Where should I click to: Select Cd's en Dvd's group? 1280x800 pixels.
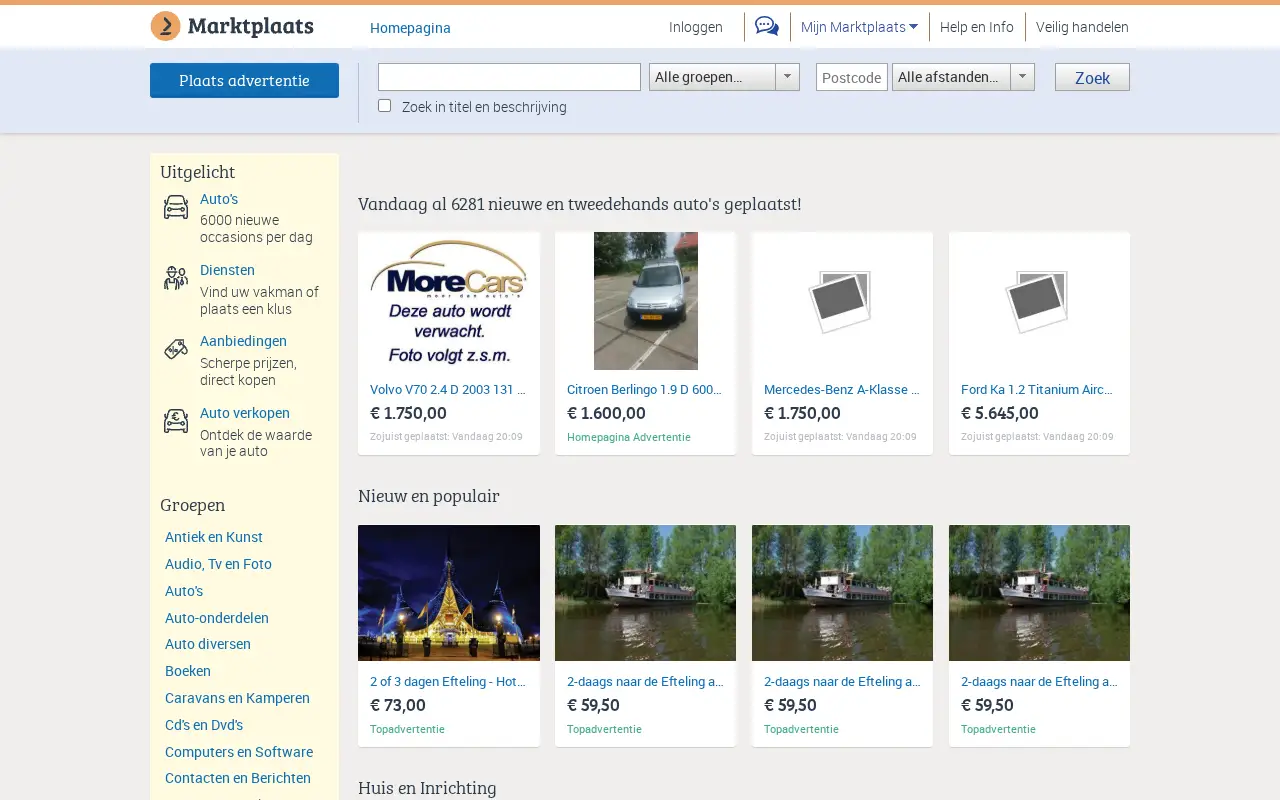click(x=204, y=725)
